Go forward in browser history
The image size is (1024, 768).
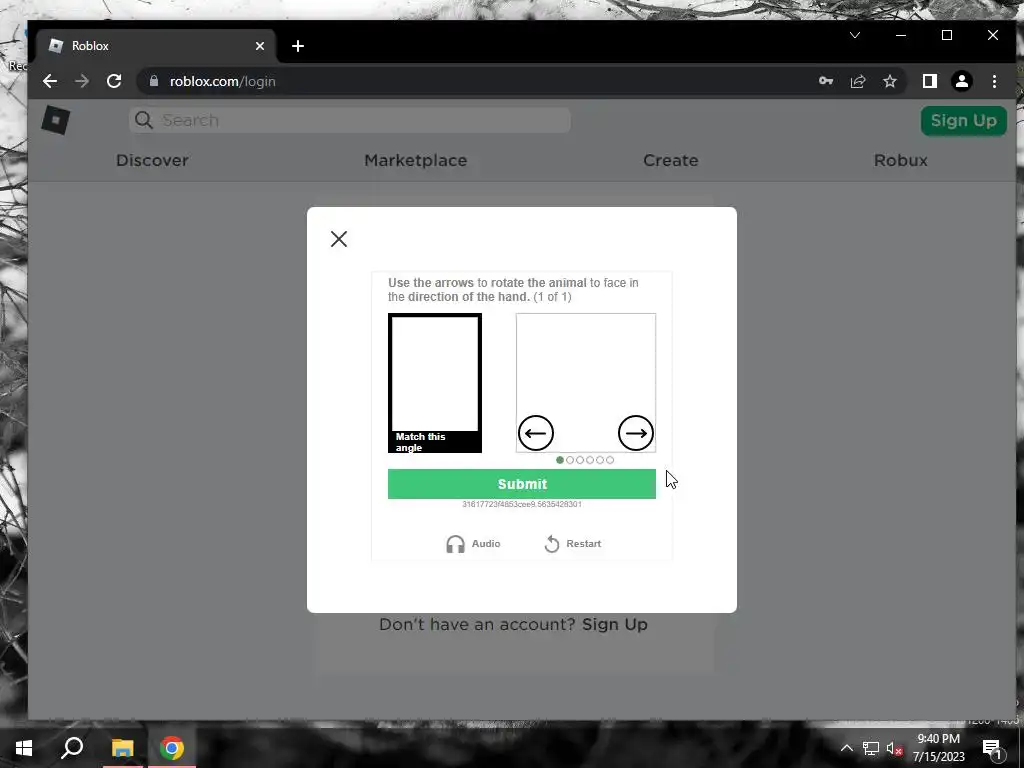click(82, 81)
